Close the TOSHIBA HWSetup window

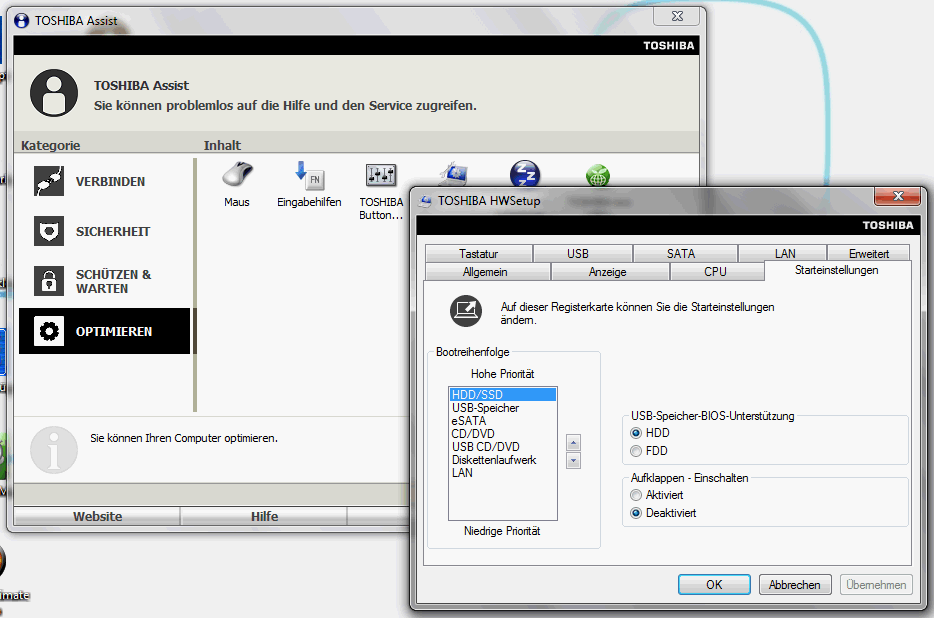pyautogui.click(x=898, y=195)
